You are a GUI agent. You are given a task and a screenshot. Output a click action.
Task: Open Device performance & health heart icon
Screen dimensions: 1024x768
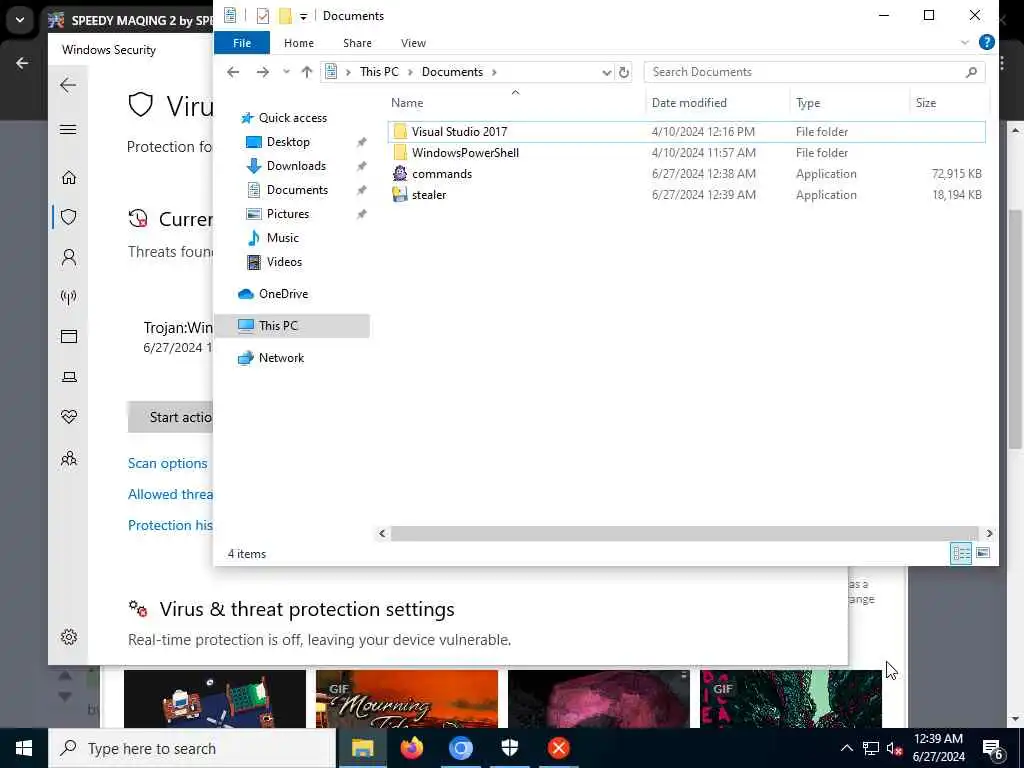(69, 417)
